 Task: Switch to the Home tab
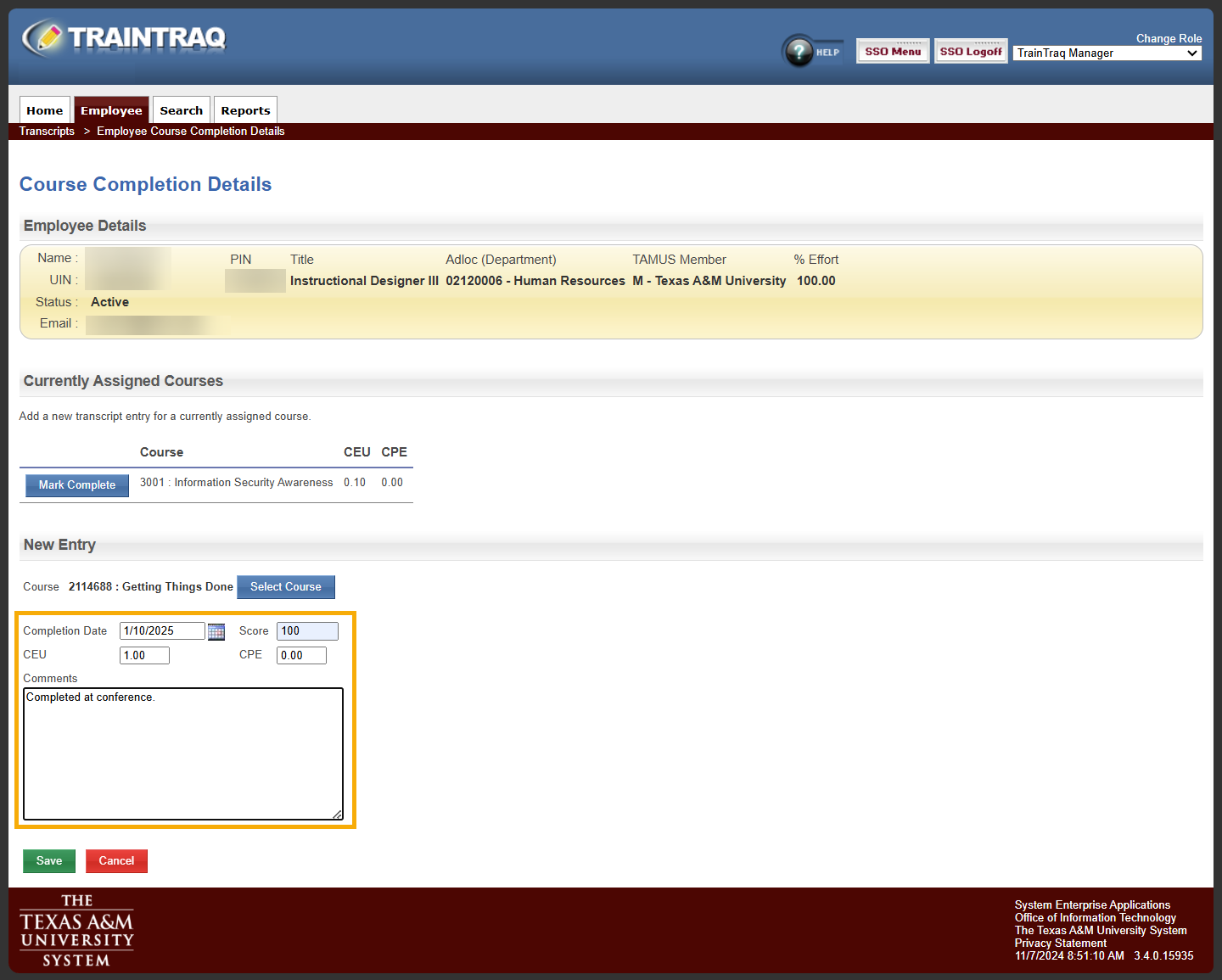[x=44, y=109]
